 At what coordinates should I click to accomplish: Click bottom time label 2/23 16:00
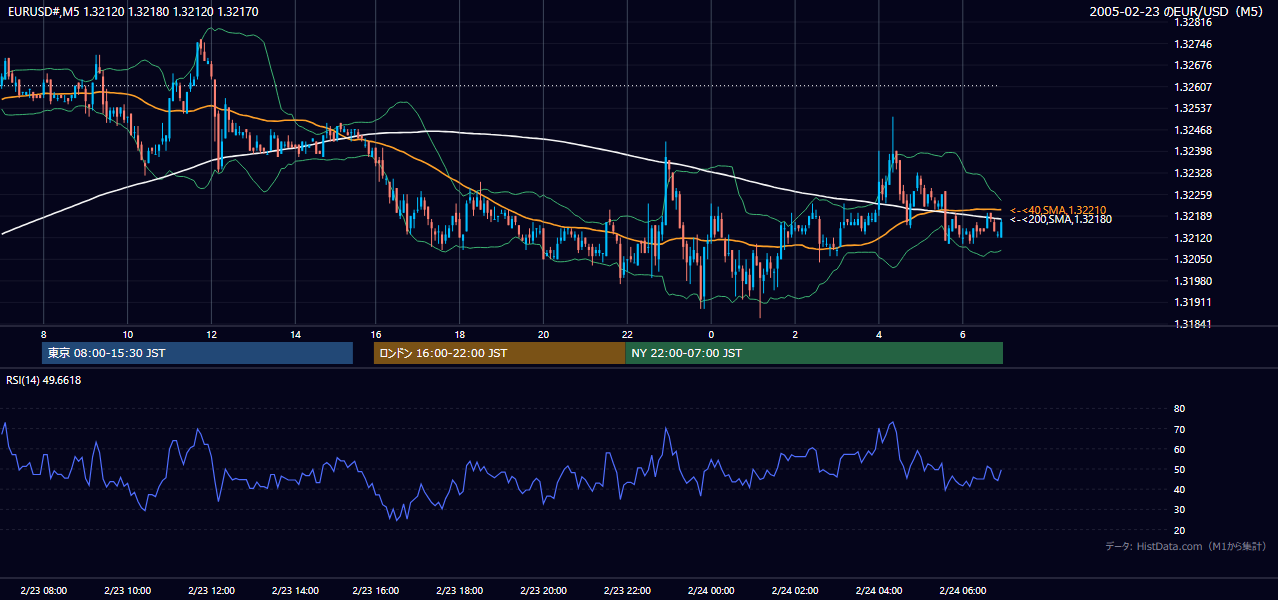tap(378, 591)
